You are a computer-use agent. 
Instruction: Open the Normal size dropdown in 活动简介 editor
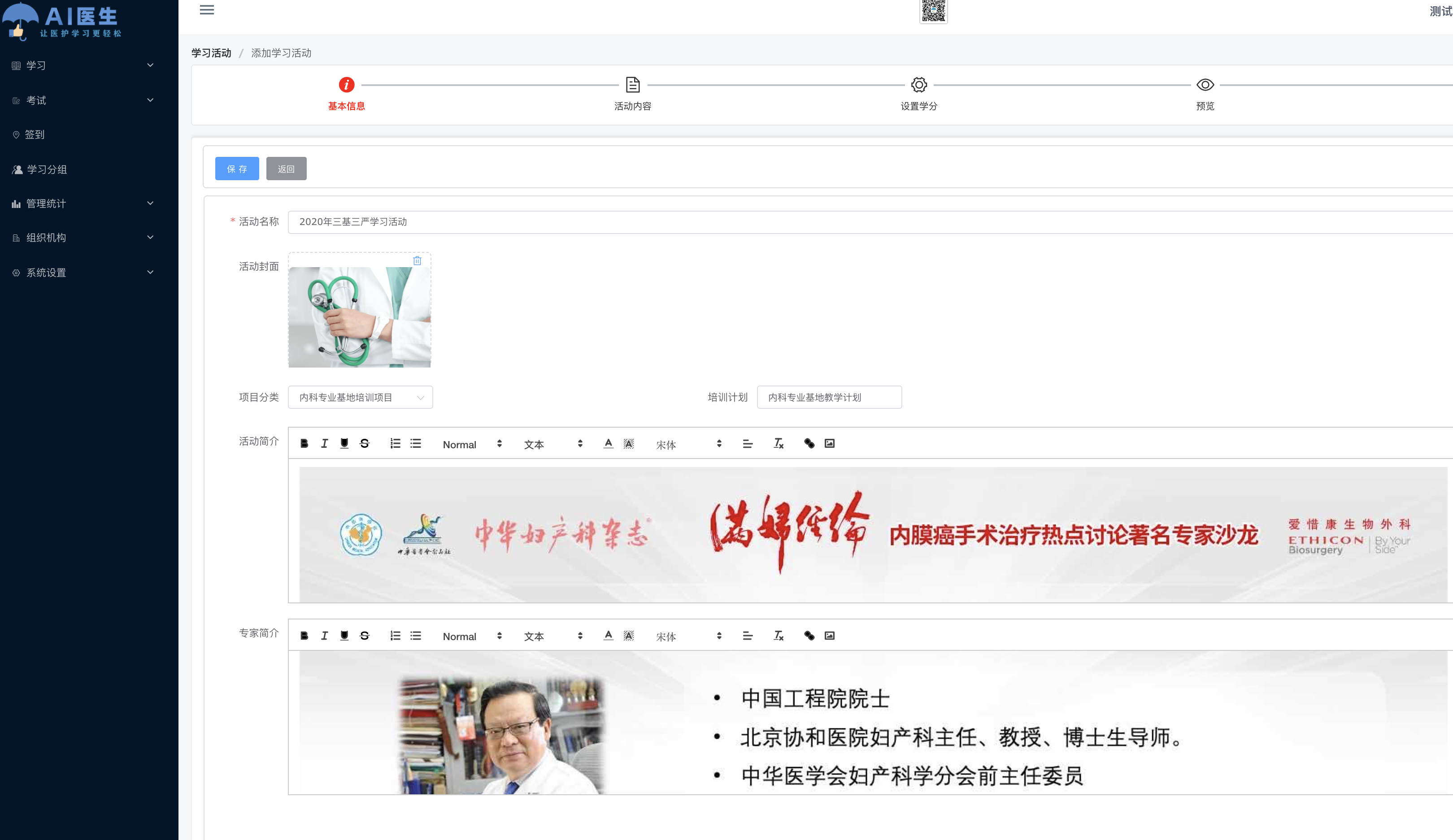pos(472,444)
